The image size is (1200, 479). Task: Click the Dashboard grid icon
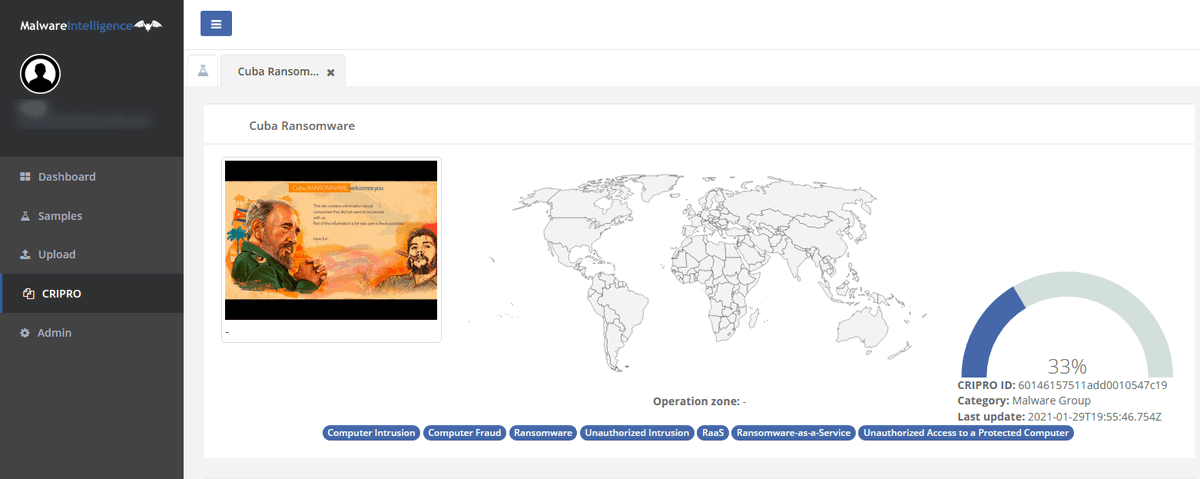coord(25,177)
